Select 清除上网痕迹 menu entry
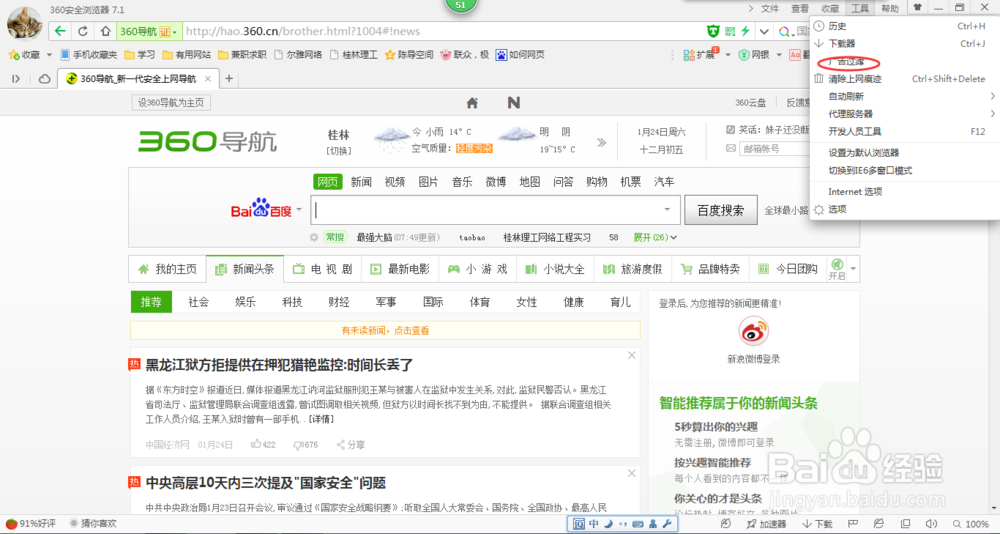 tap(904, 79)
